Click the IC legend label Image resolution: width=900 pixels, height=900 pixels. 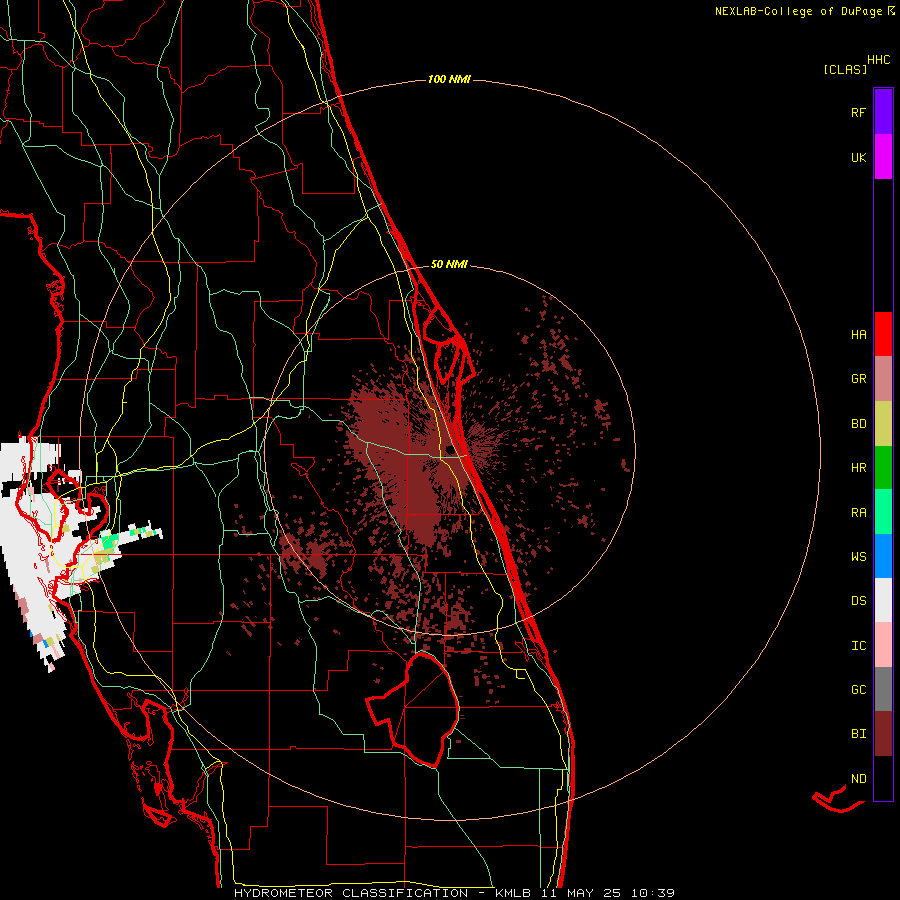[x=858, y=646]
